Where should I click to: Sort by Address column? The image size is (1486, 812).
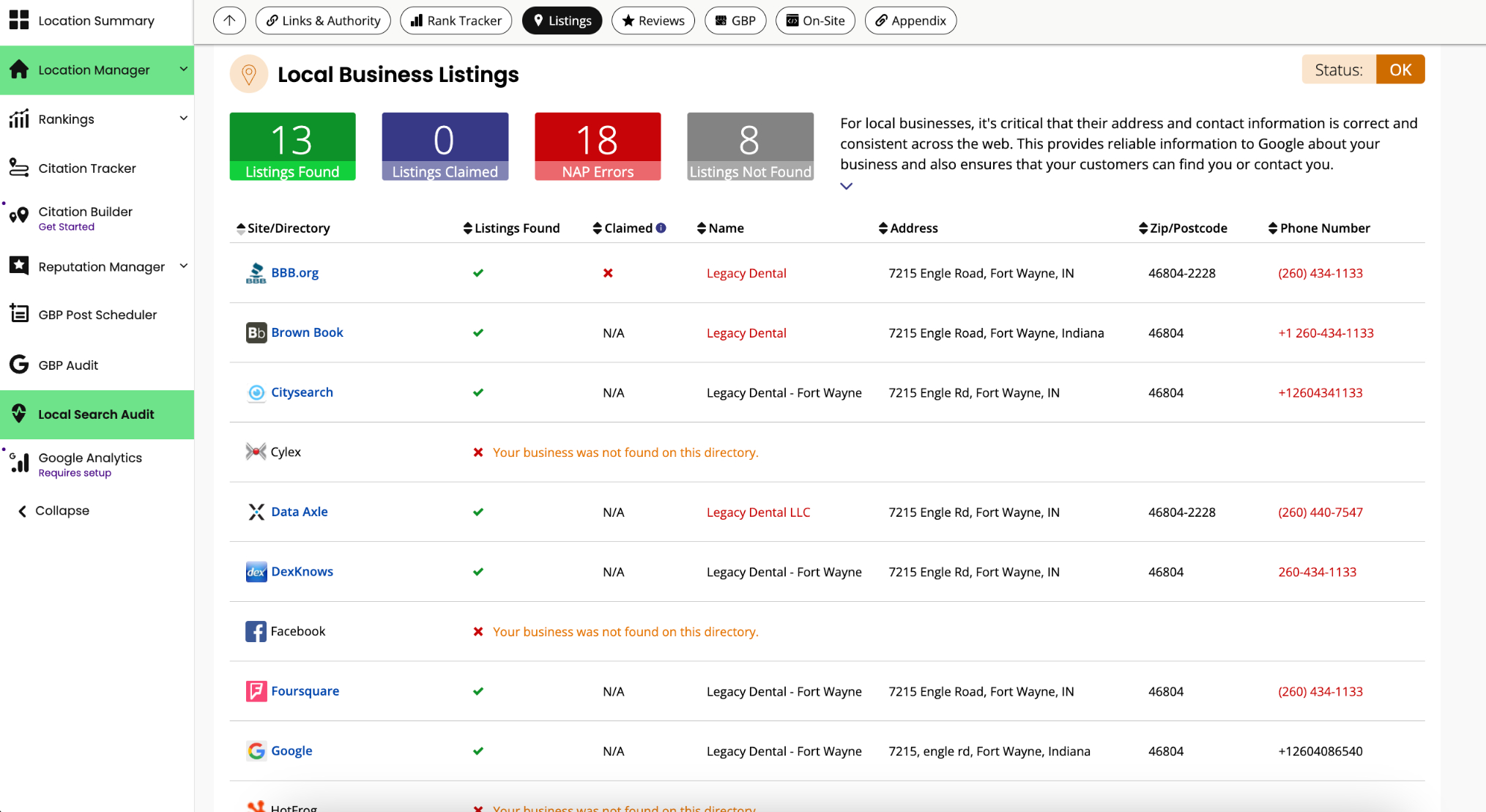tap(908, 228)
